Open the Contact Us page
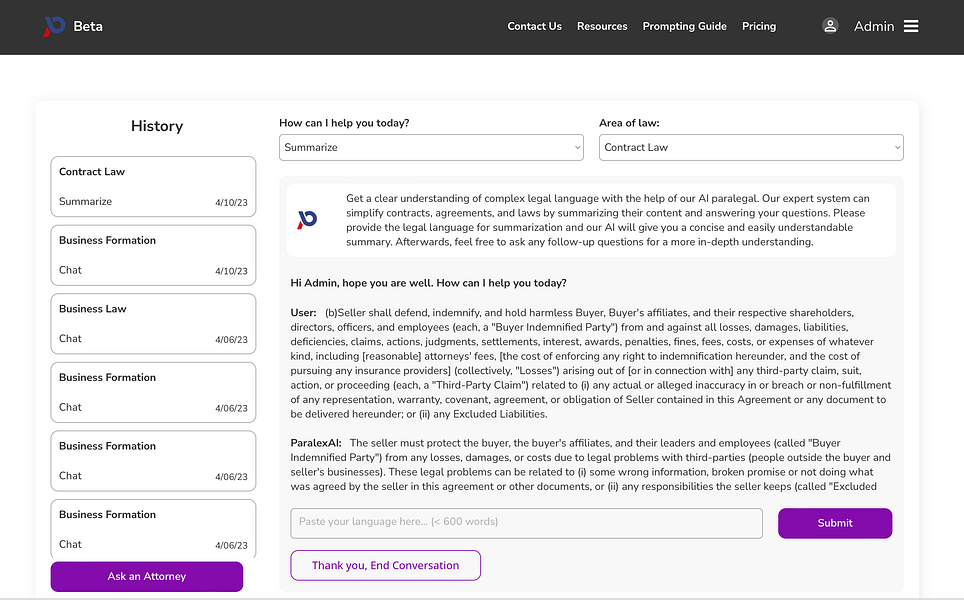Viewport: 964px width, 600px height. coord(534,26)
